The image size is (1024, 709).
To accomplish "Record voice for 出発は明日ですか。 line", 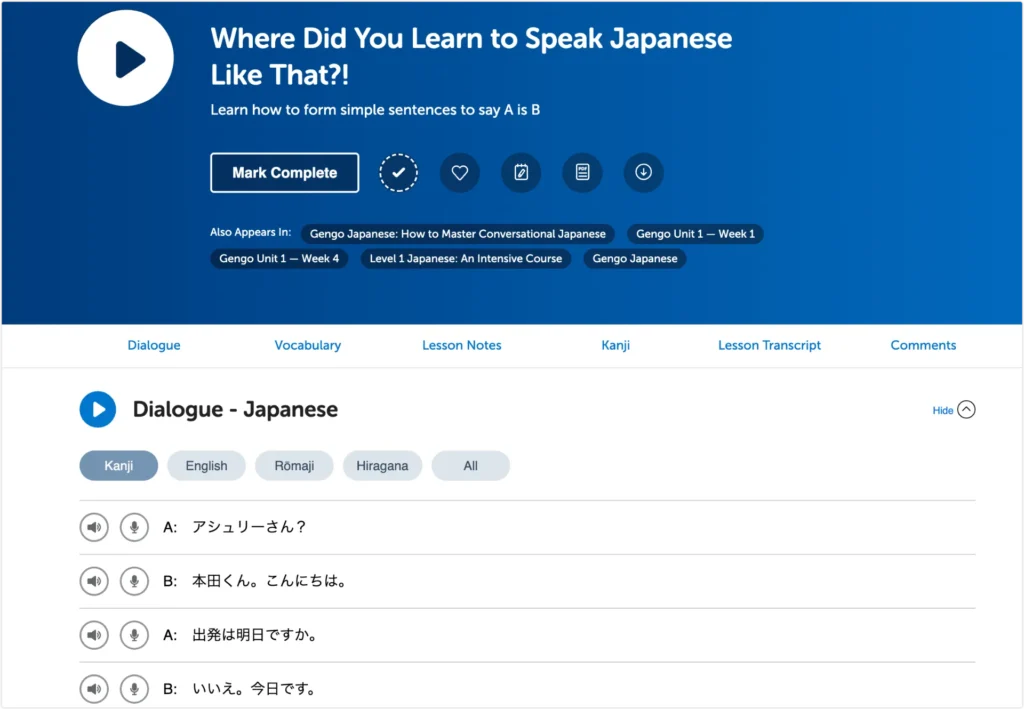I will 135,635.
